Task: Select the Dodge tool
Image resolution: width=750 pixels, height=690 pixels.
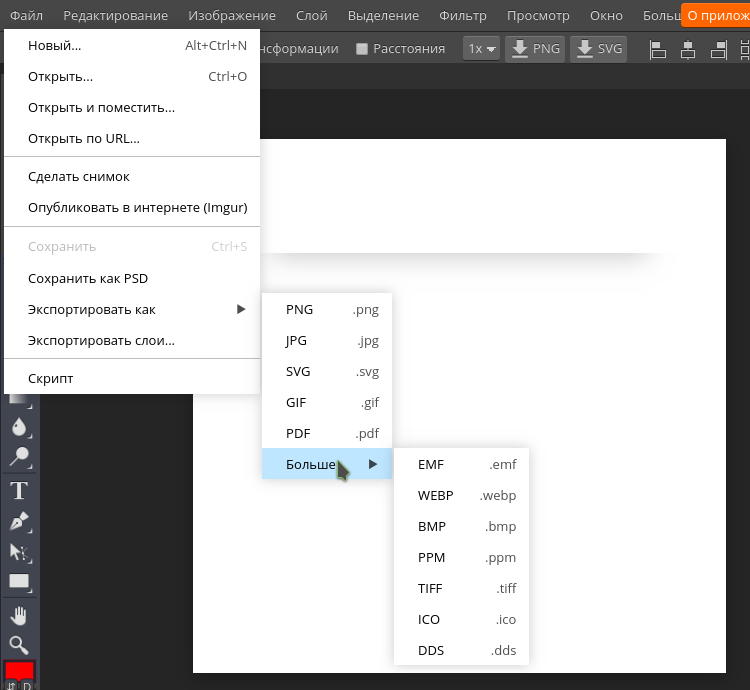Action: coord(19,457)
